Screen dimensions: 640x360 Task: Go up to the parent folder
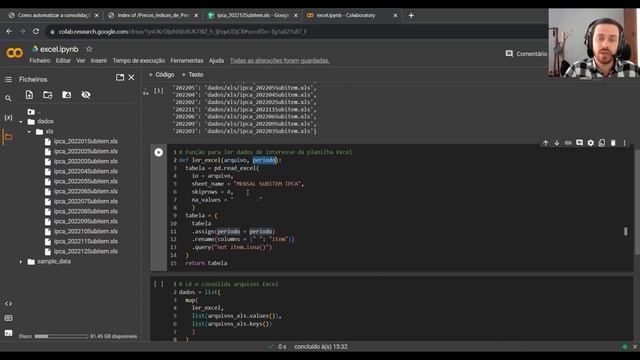(x=31, y=111)
